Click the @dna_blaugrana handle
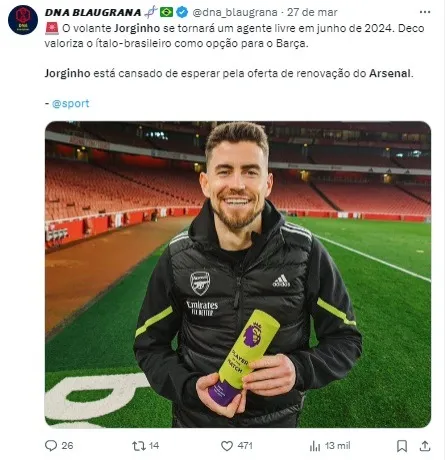Image resolution: width=446 pixels, height=460 pixels. tap(235, 12)
